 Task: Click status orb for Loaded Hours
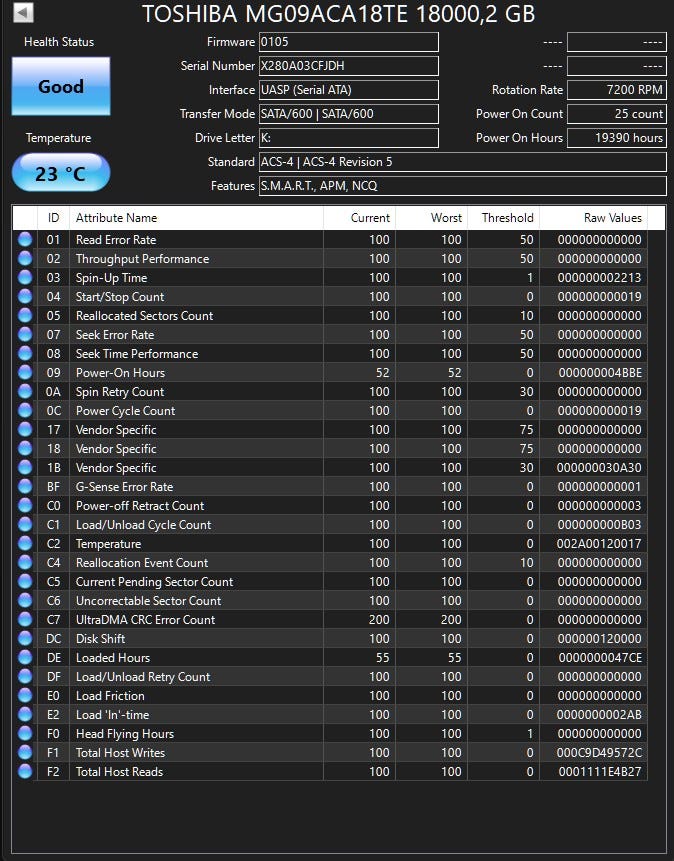point(25,658)
